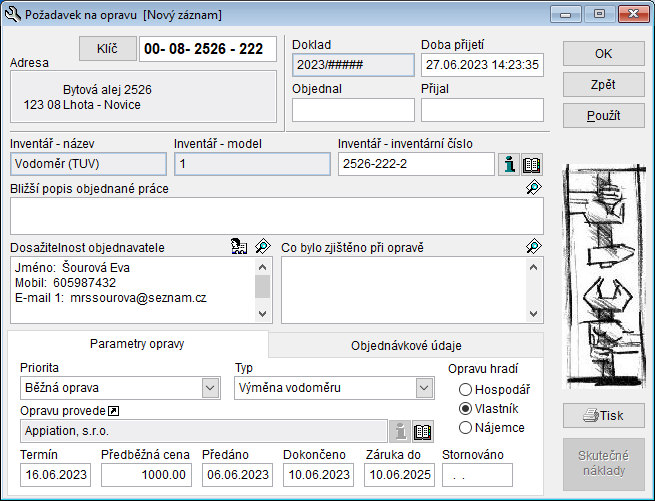Viewport: 655px width, 501px height.
Task: Click the Předběžná cena input field
Action: pyautogui.click(x=146, y=474)
